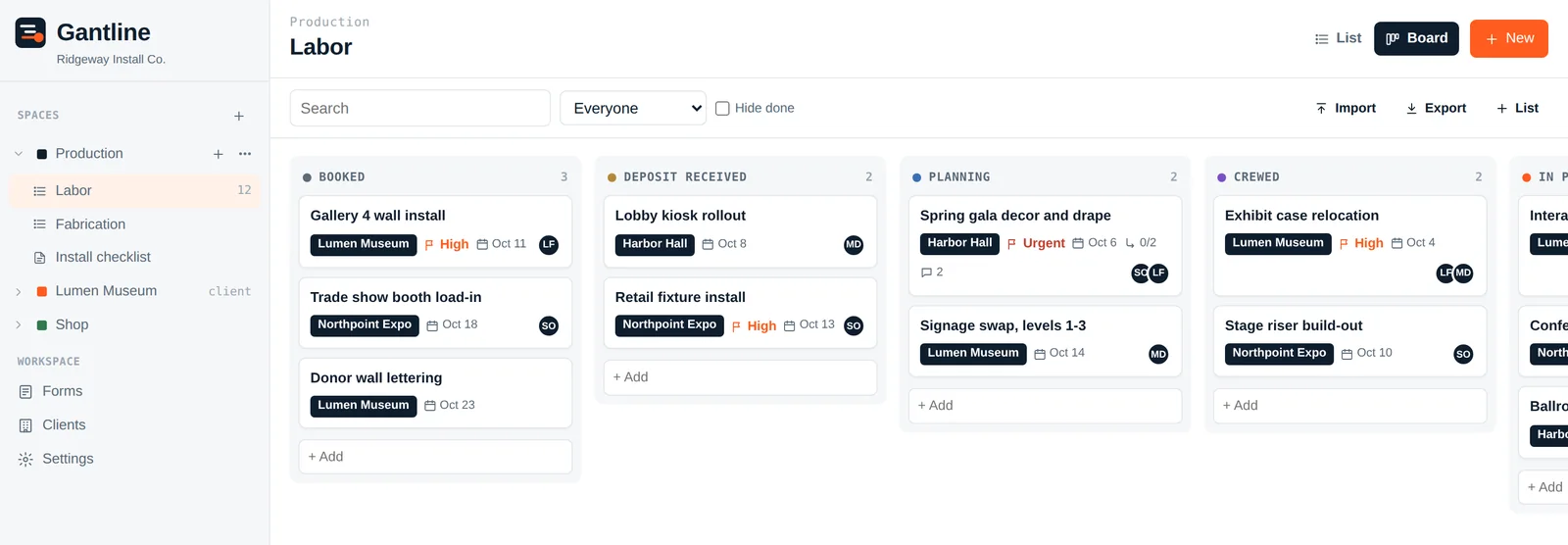Click the MD avatar on Lobby kiosk rollout
The image size is (1568, 545).
pyautogui.click(x=854, y=244)
